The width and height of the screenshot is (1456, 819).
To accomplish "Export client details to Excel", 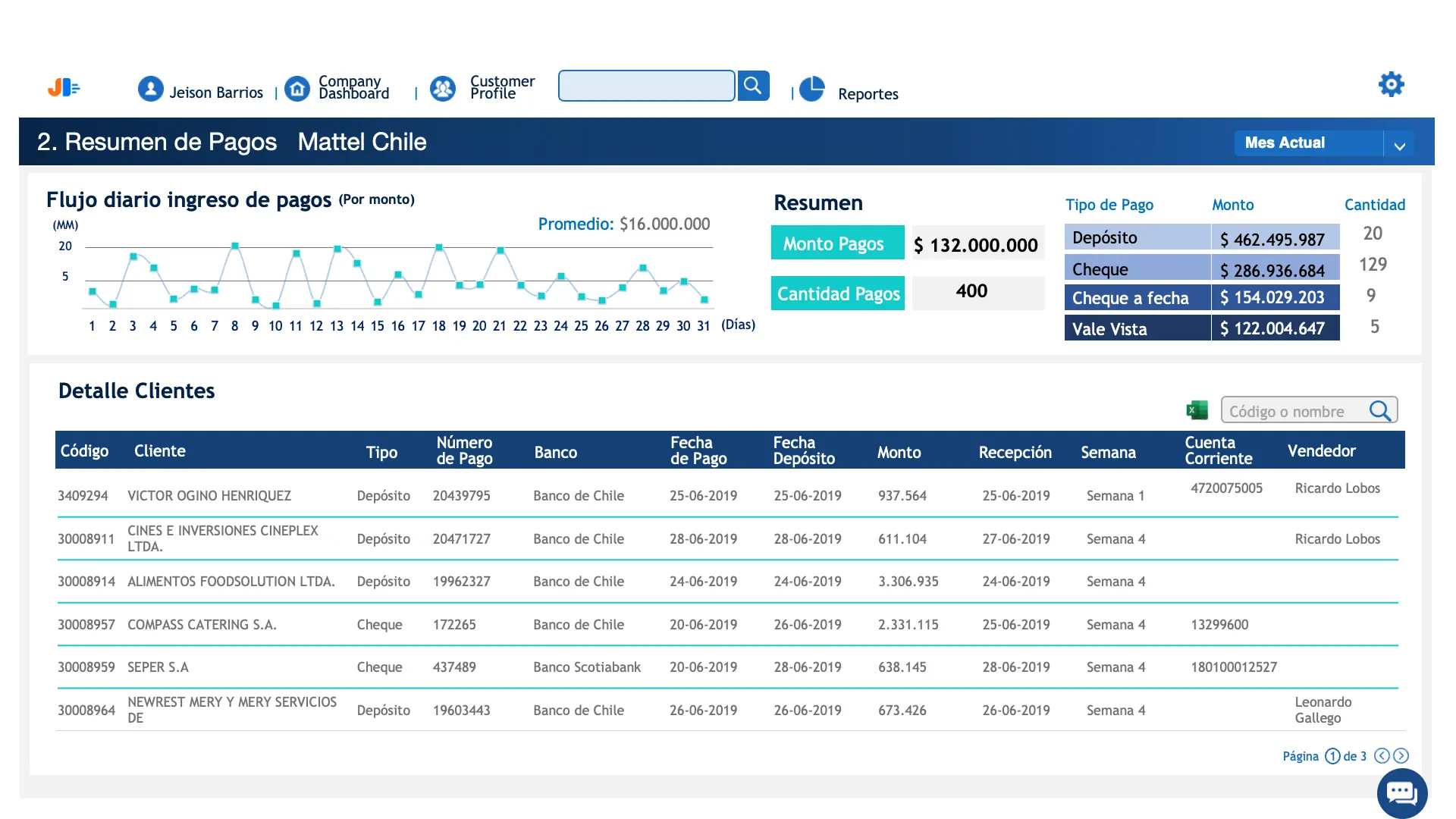I will (1197, 410).
